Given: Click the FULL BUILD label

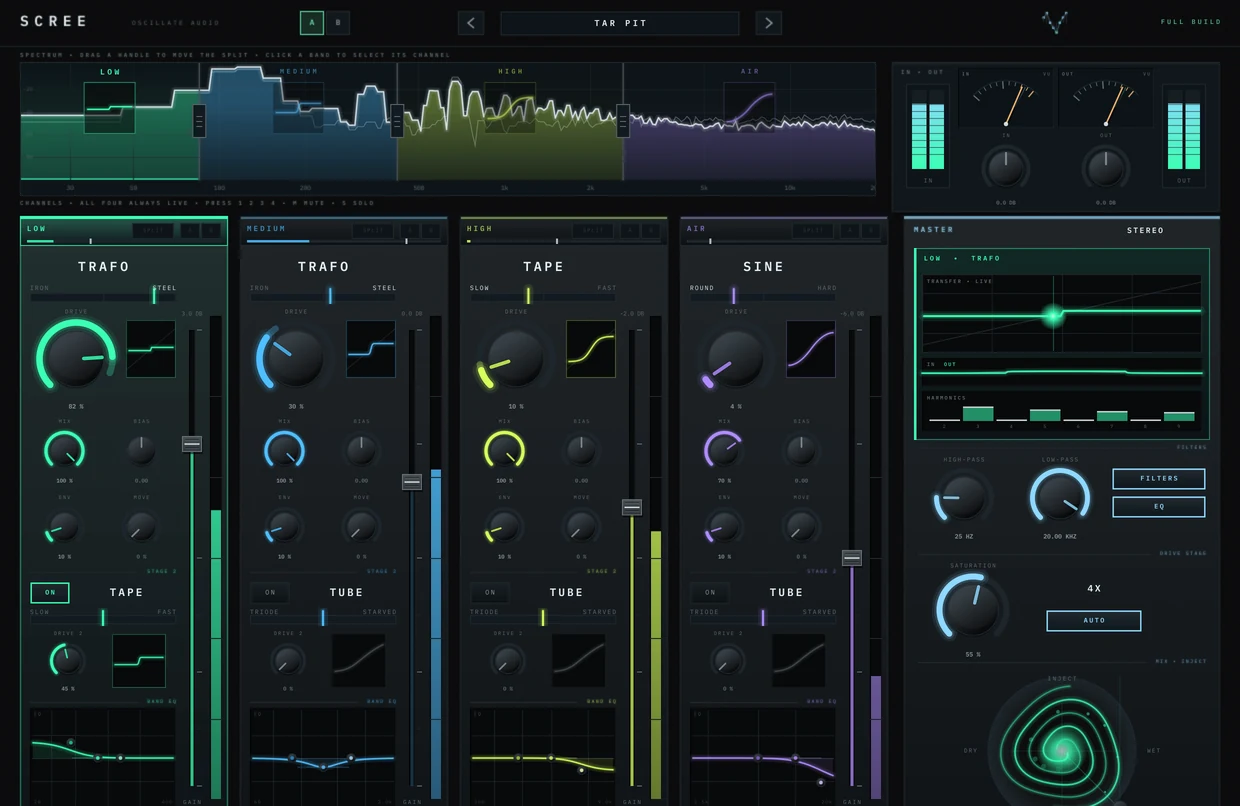Looking at the screenshot, I should click(x=1191, y=22).
